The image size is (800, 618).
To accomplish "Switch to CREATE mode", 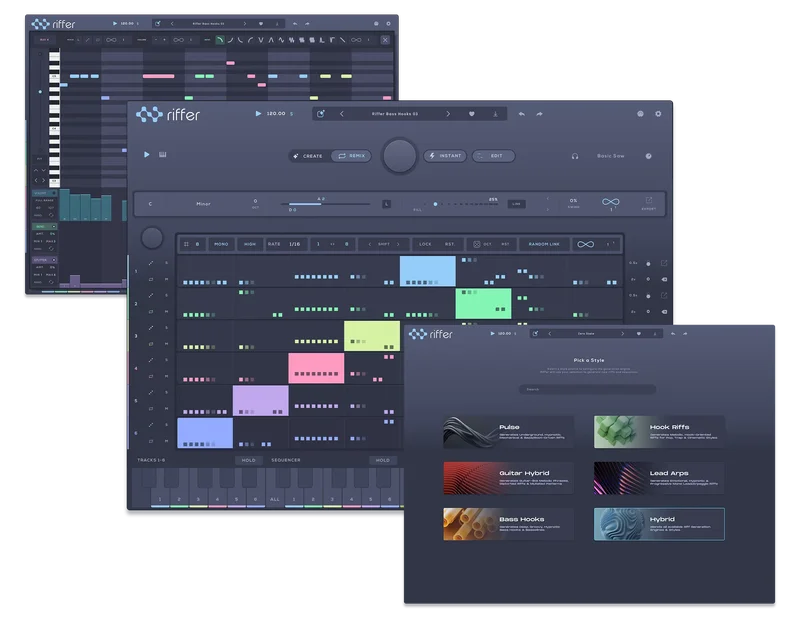I will click(308, 156).
